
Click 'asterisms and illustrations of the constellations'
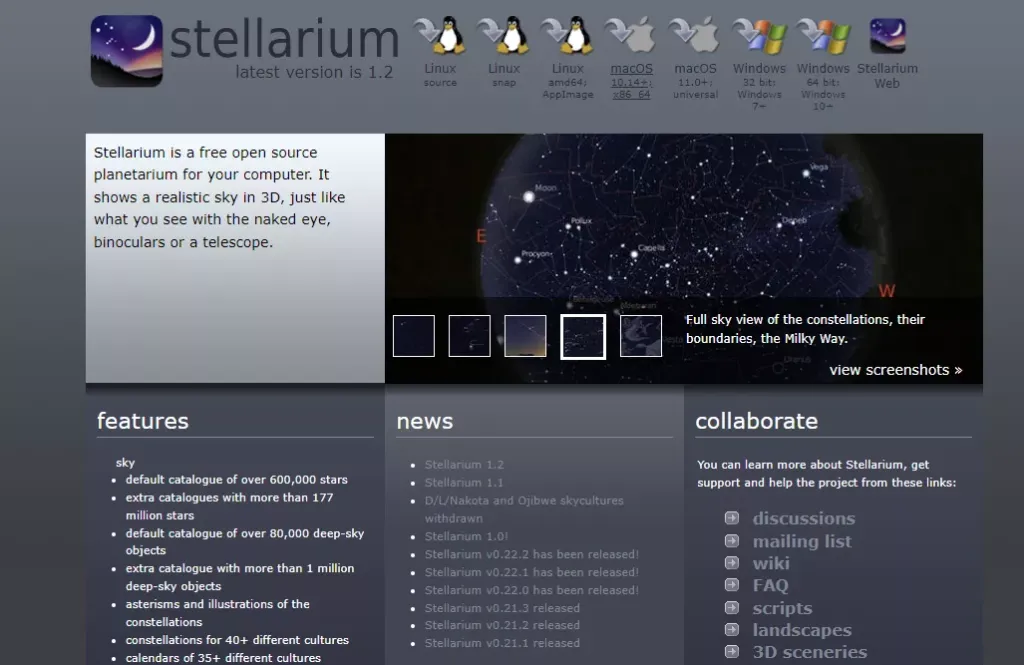217,613
